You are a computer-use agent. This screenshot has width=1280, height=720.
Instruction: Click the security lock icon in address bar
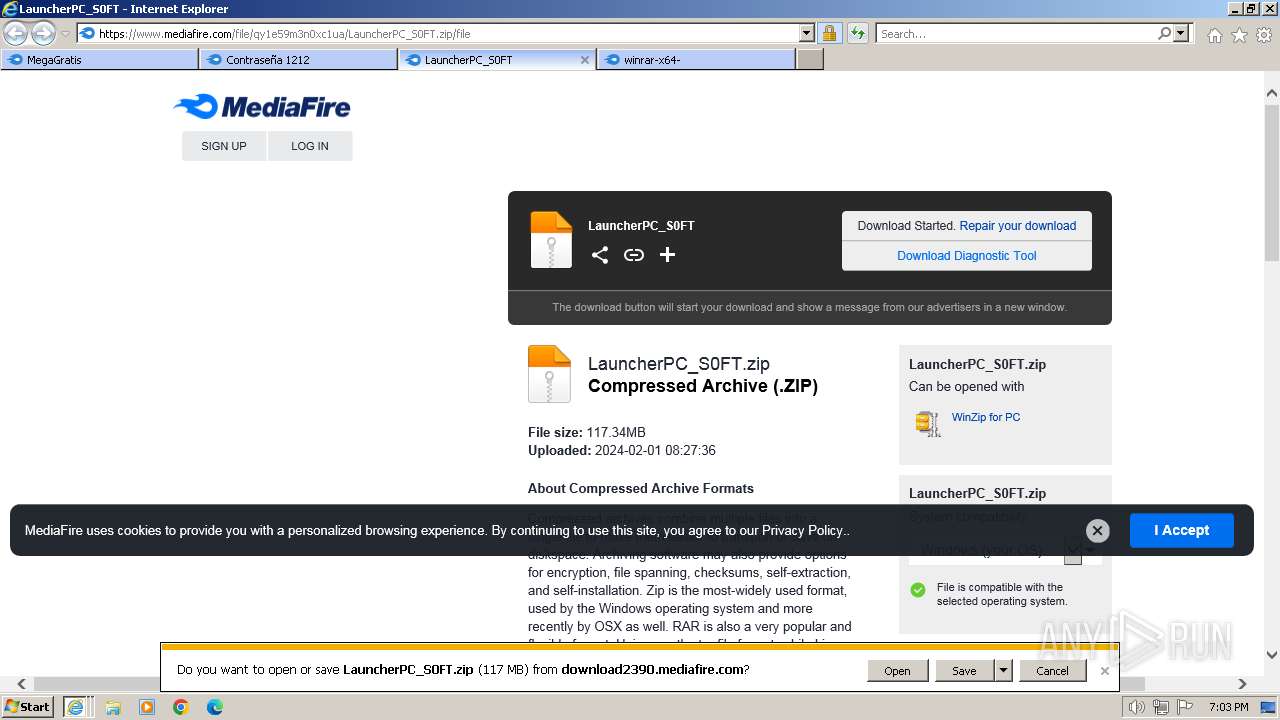[x=829, y=34]
